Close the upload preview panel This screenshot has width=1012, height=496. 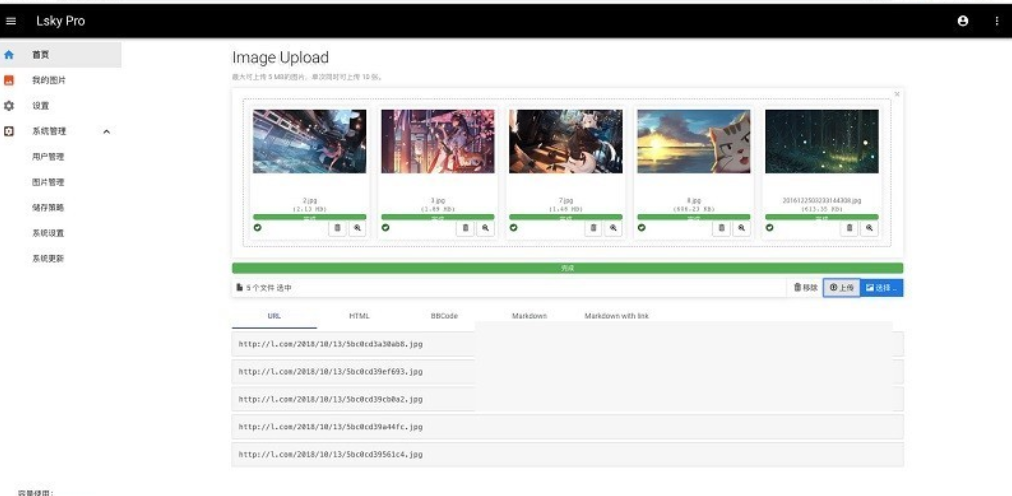[896, 94]
